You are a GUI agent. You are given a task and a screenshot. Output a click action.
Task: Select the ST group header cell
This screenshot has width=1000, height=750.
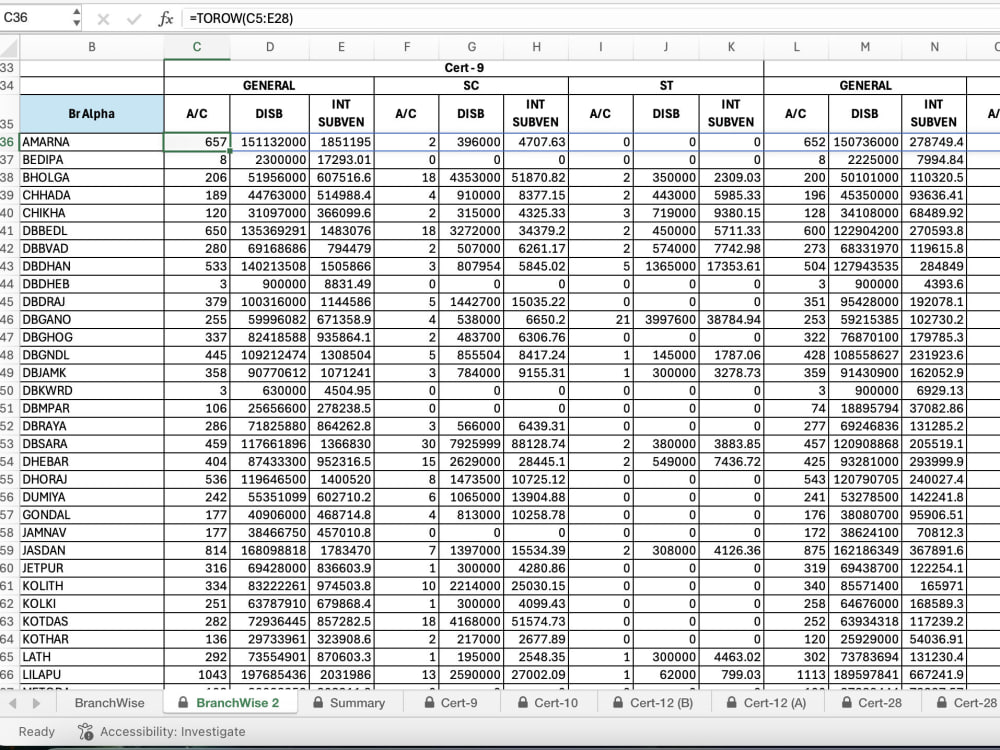666,85
